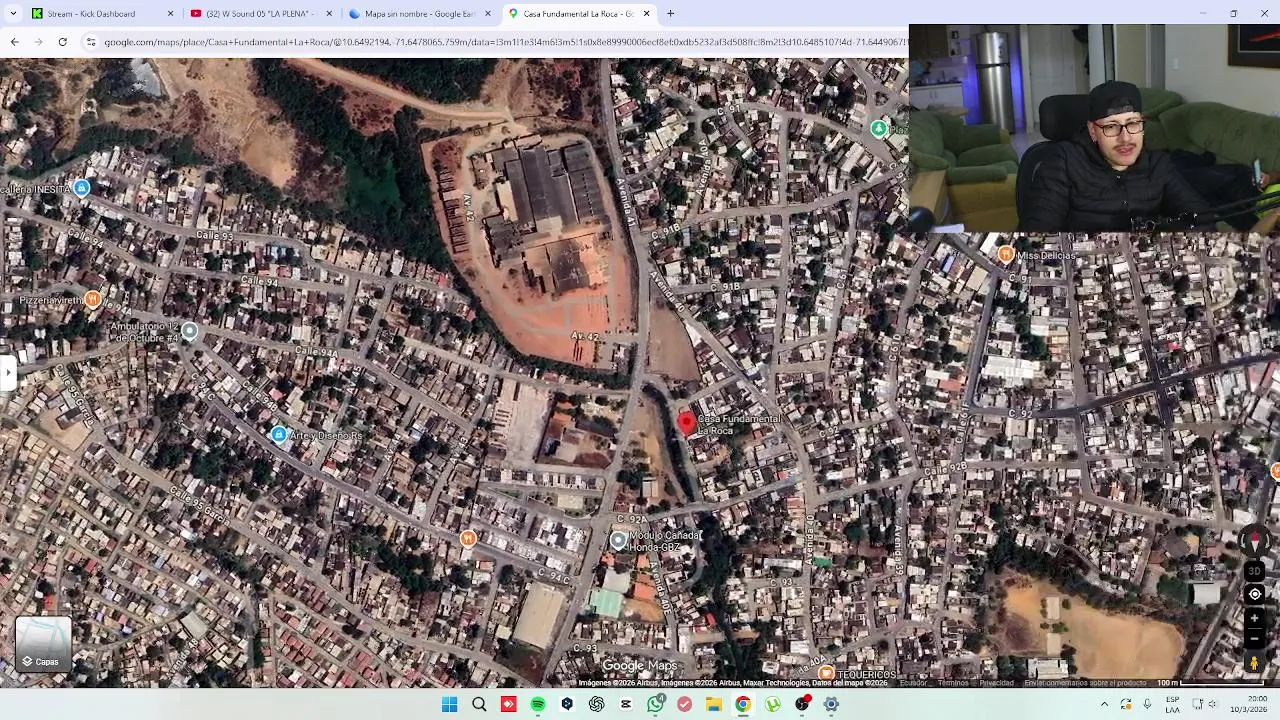Open WhatsApp from the taskbar

(x=655, y=704)
